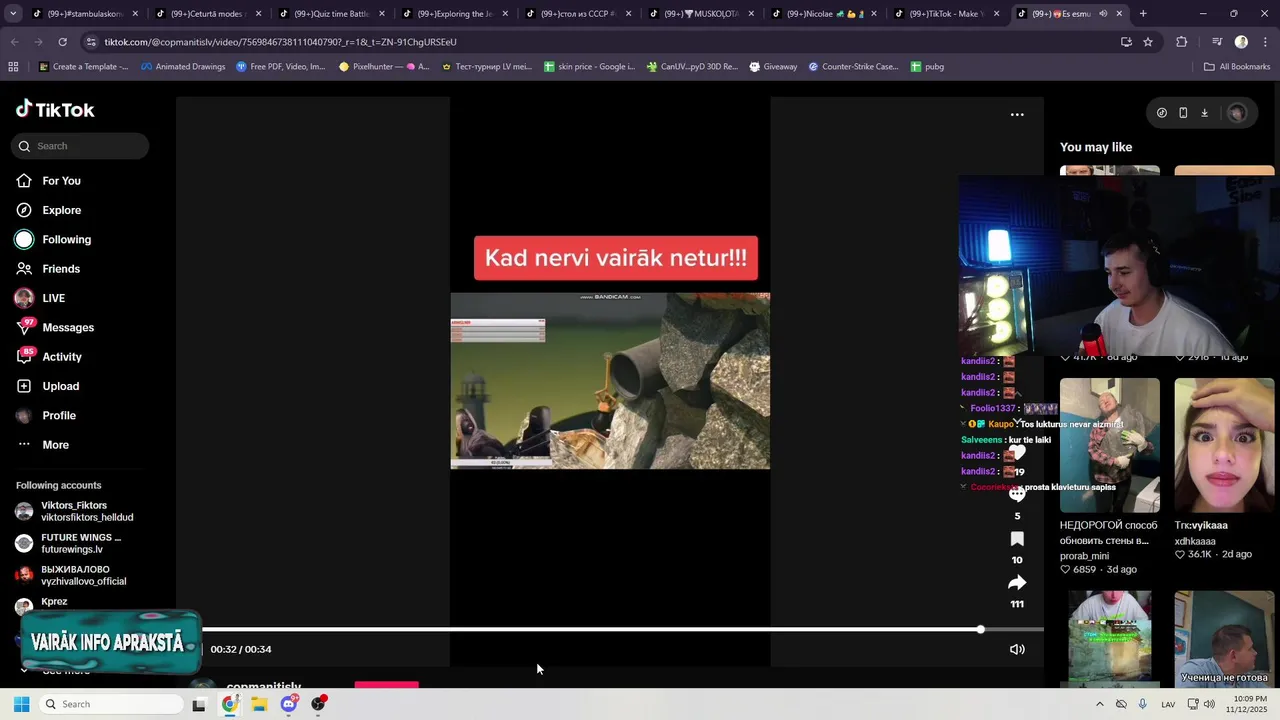Click the share arrow icon
Image resolution: width=1280 pixels, height=720 pixels.
click(1017, 583)
